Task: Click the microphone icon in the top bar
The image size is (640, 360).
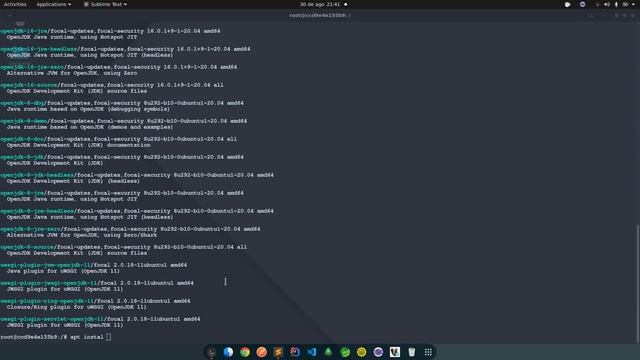Action: click(616, 4)
